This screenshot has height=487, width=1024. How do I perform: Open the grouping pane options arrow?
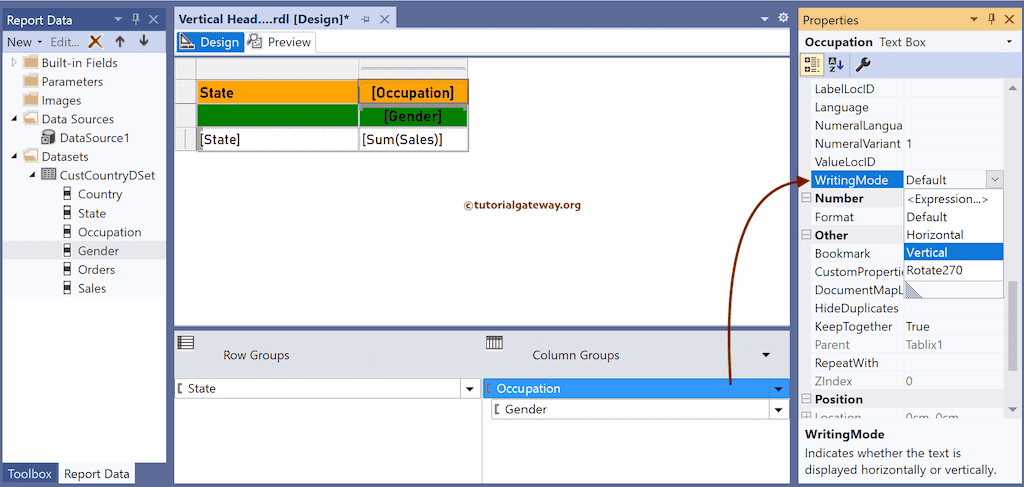coord(765,355)
